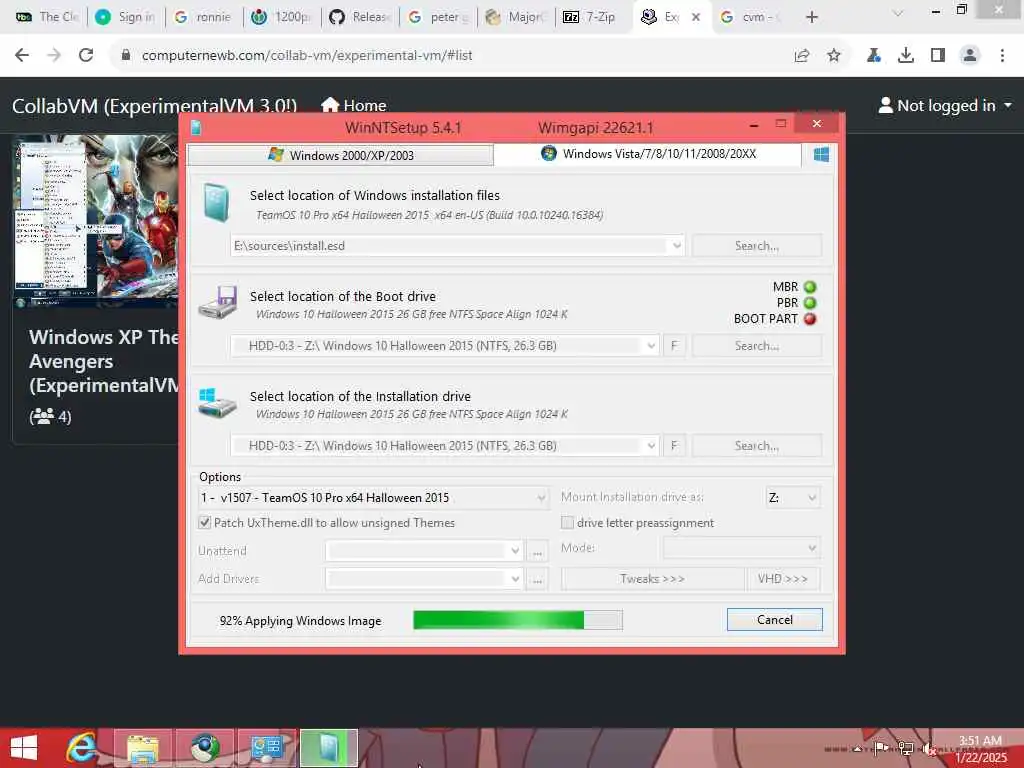Viewport: 1024px width, 768px height.
Task: Open Windows XP The Avengers VM thumbnail
Action: tap(97, 221)
